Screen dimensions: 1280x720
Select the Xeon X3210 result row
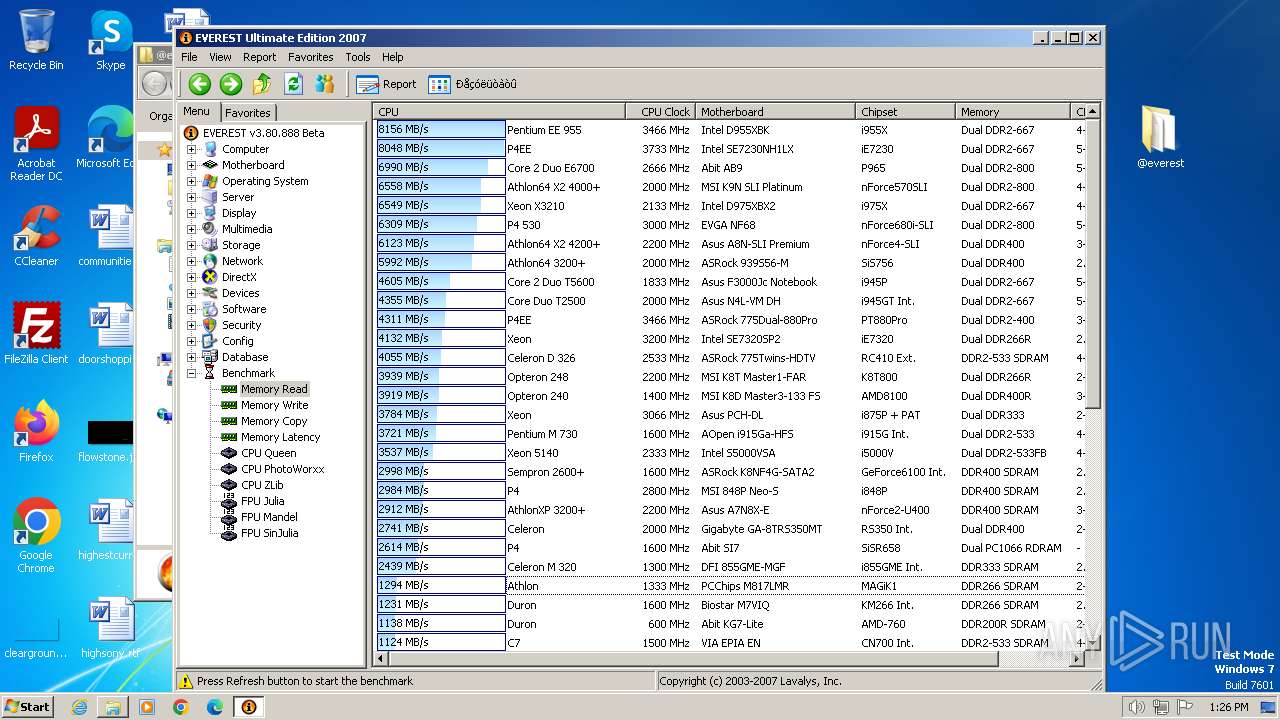click(730, 206)
